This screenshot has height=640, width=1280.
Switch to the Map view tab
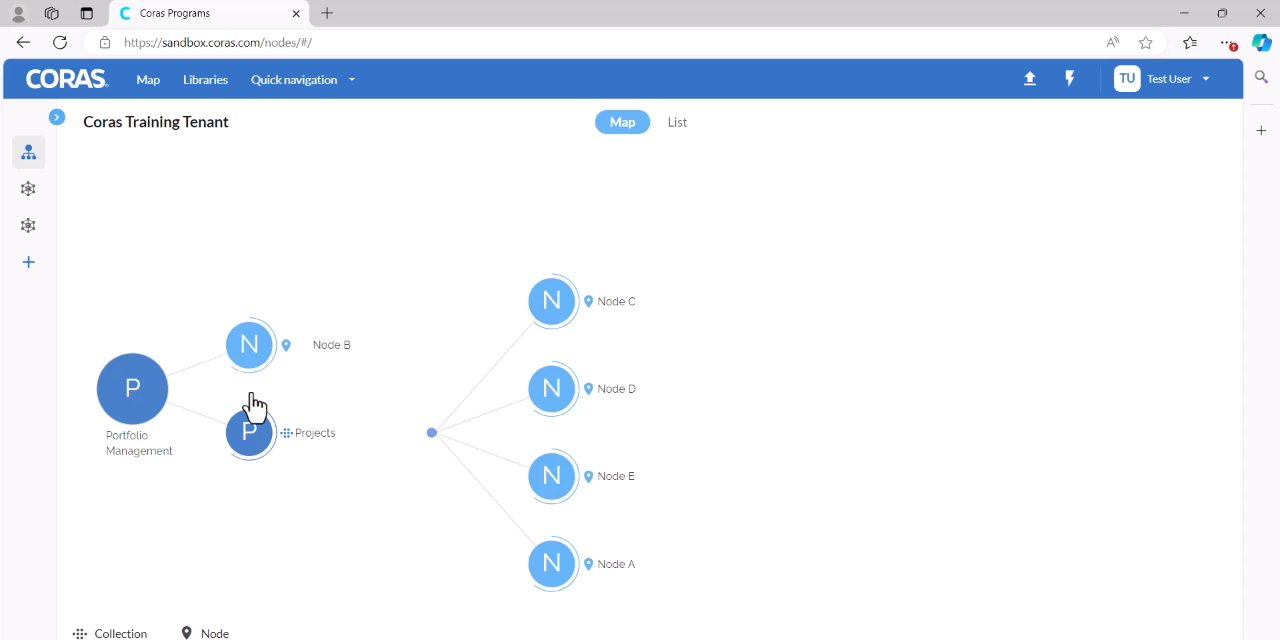(x=622, y=122)
